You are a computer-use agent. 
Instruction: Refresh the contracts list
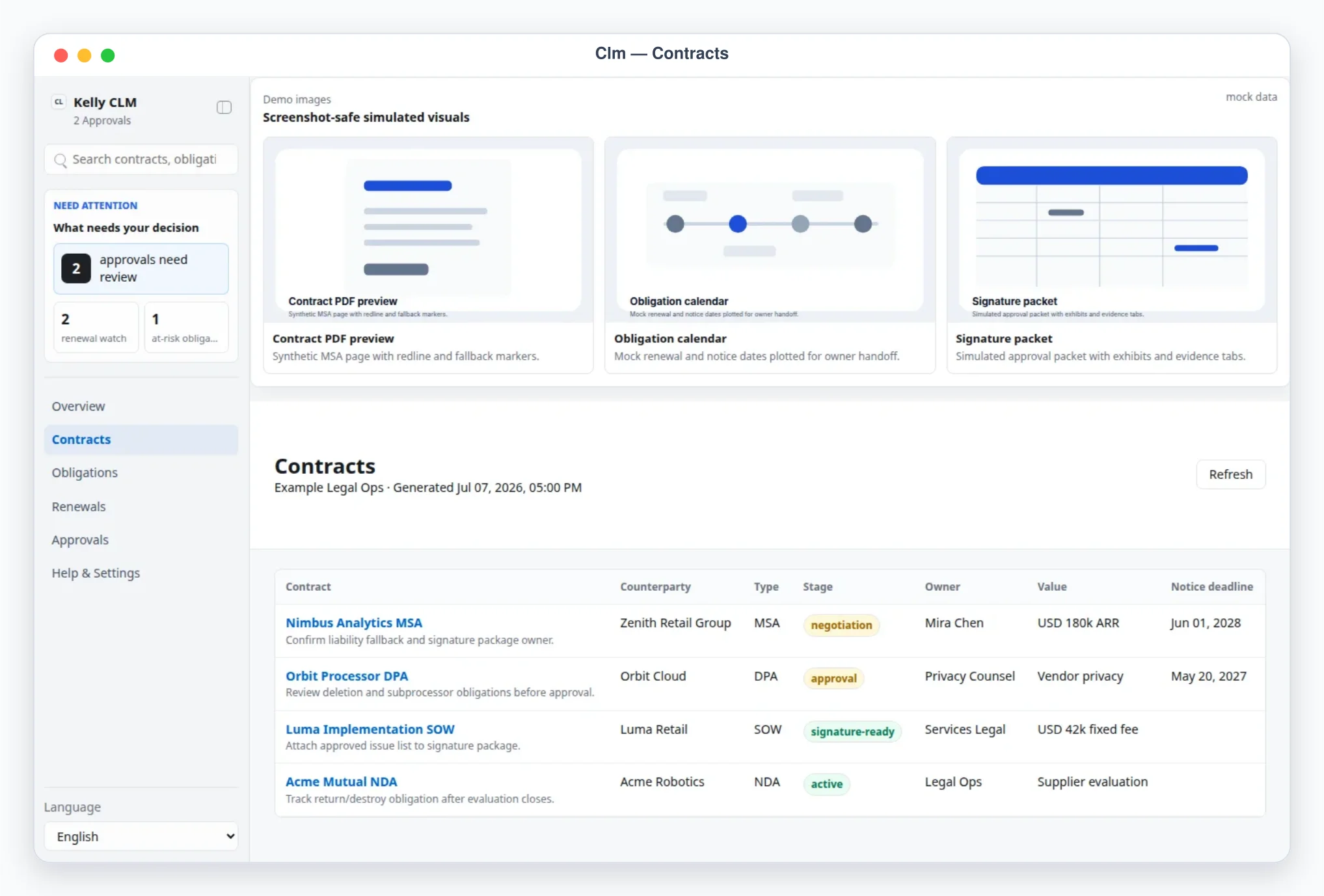[x=1230, y=474]
